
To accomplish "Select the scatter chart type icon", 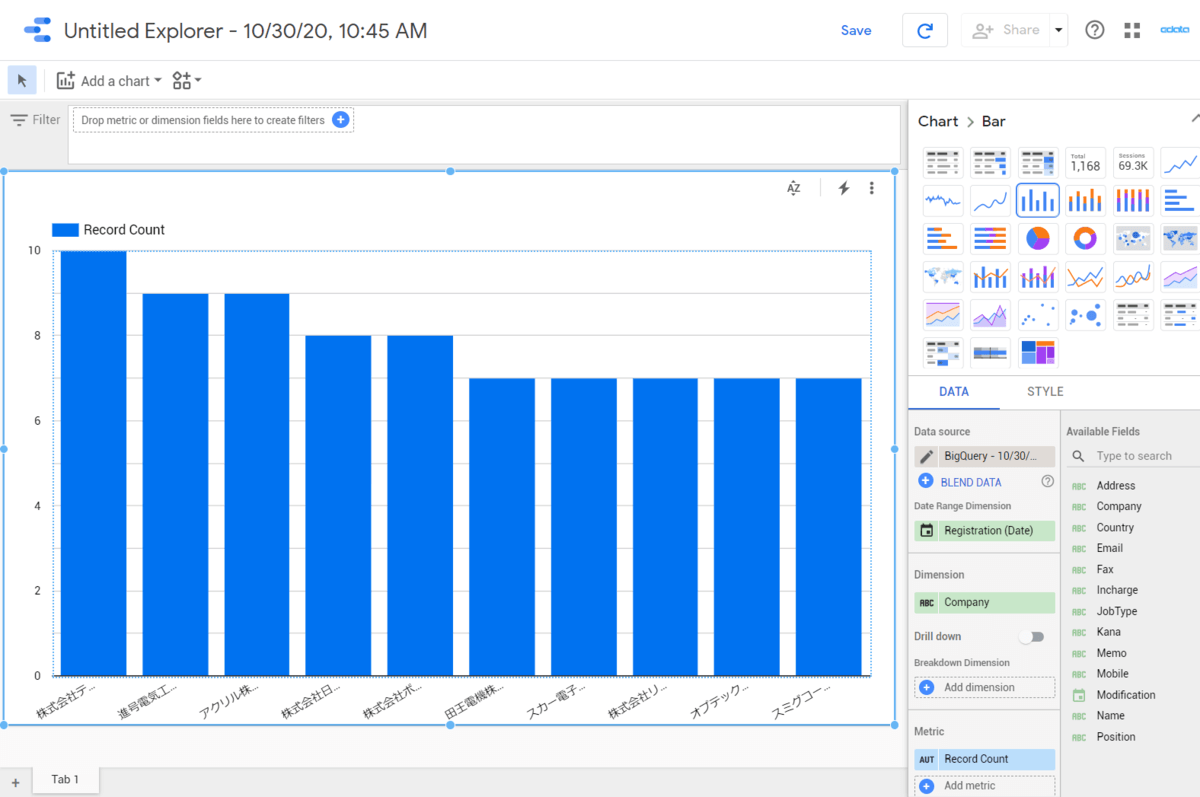I will pos(1038,315).
